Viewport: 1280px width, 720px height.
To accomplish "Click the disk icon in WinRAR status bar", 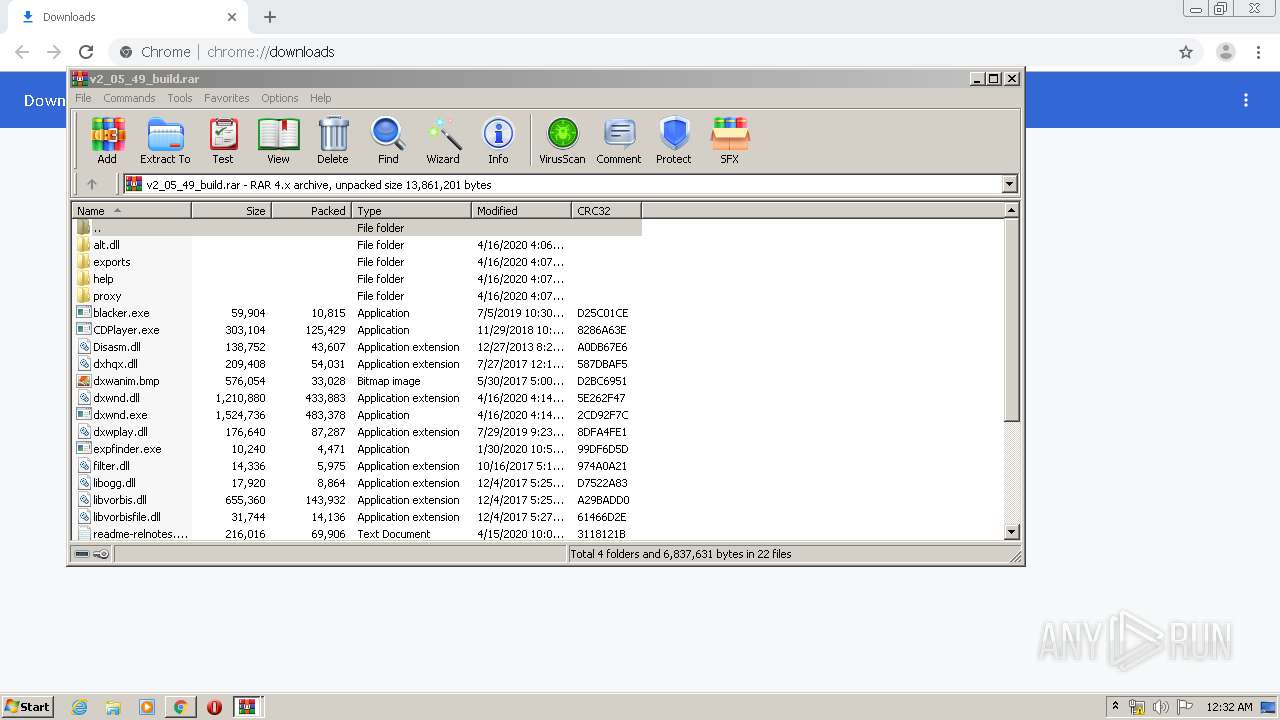I will click(x=82, y=553).
